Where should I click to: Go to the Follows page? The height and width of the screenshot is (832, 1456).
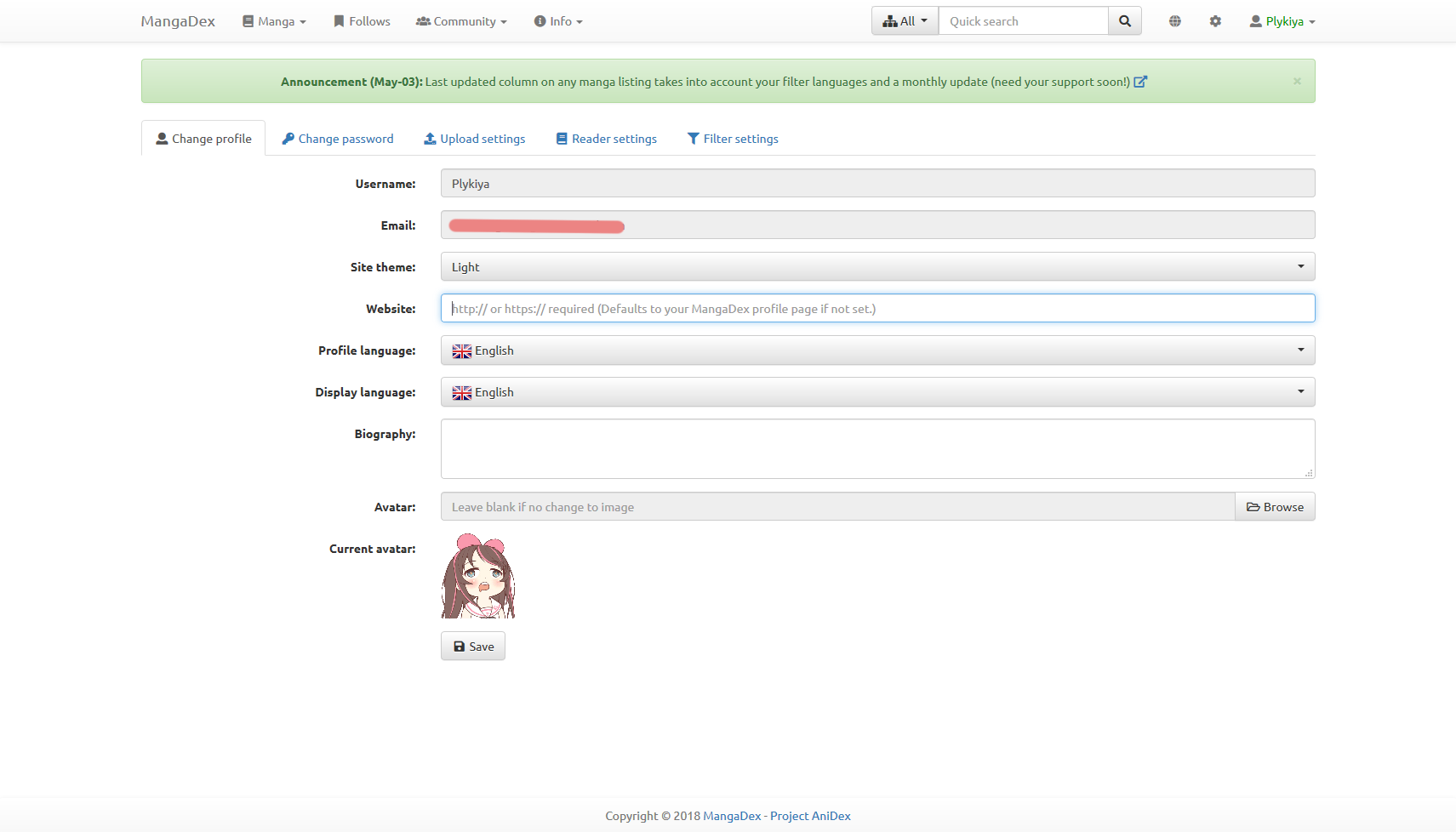click(362, 21)
